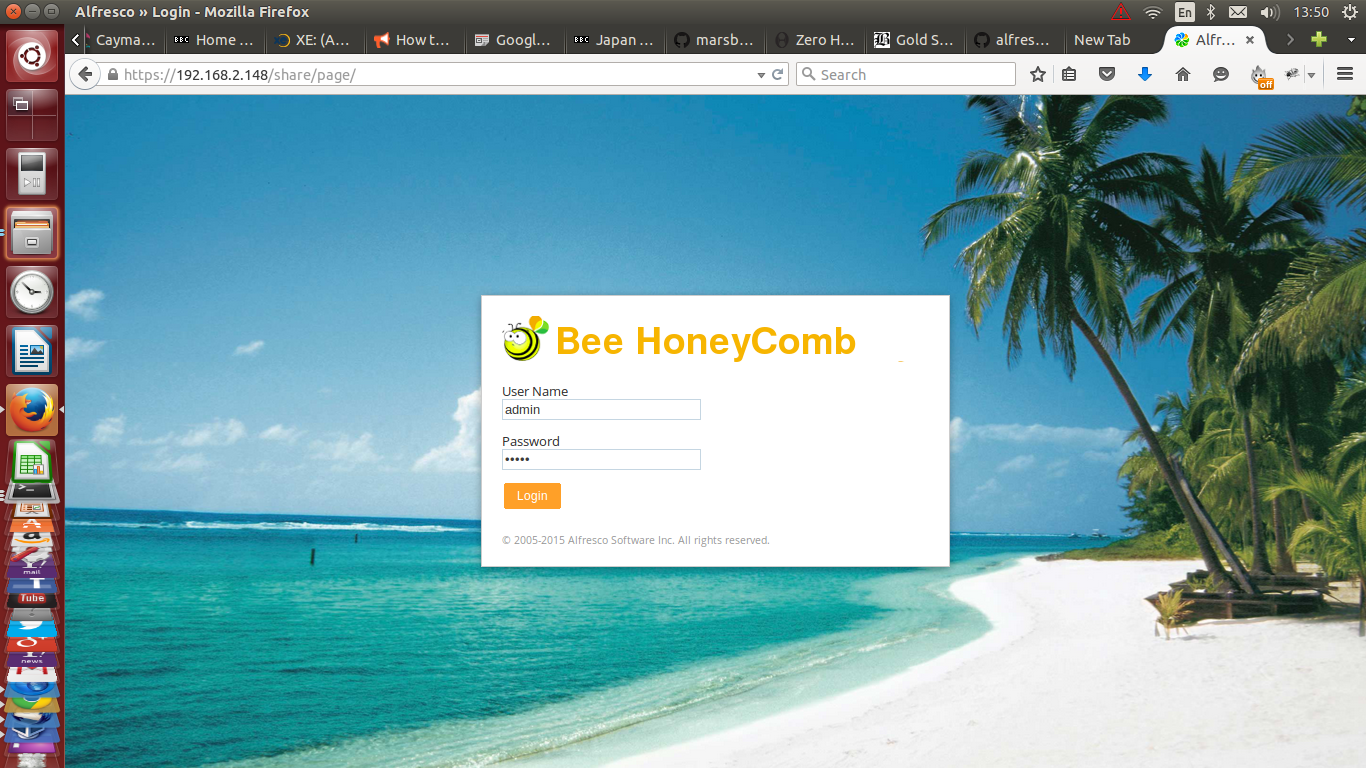1366x768 pixels.
Task: Click the Firebug bug icon
Action: (1294, 75)
